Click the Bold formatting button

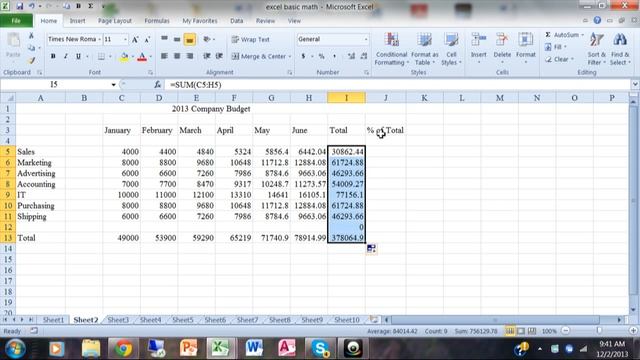point(53,56)
